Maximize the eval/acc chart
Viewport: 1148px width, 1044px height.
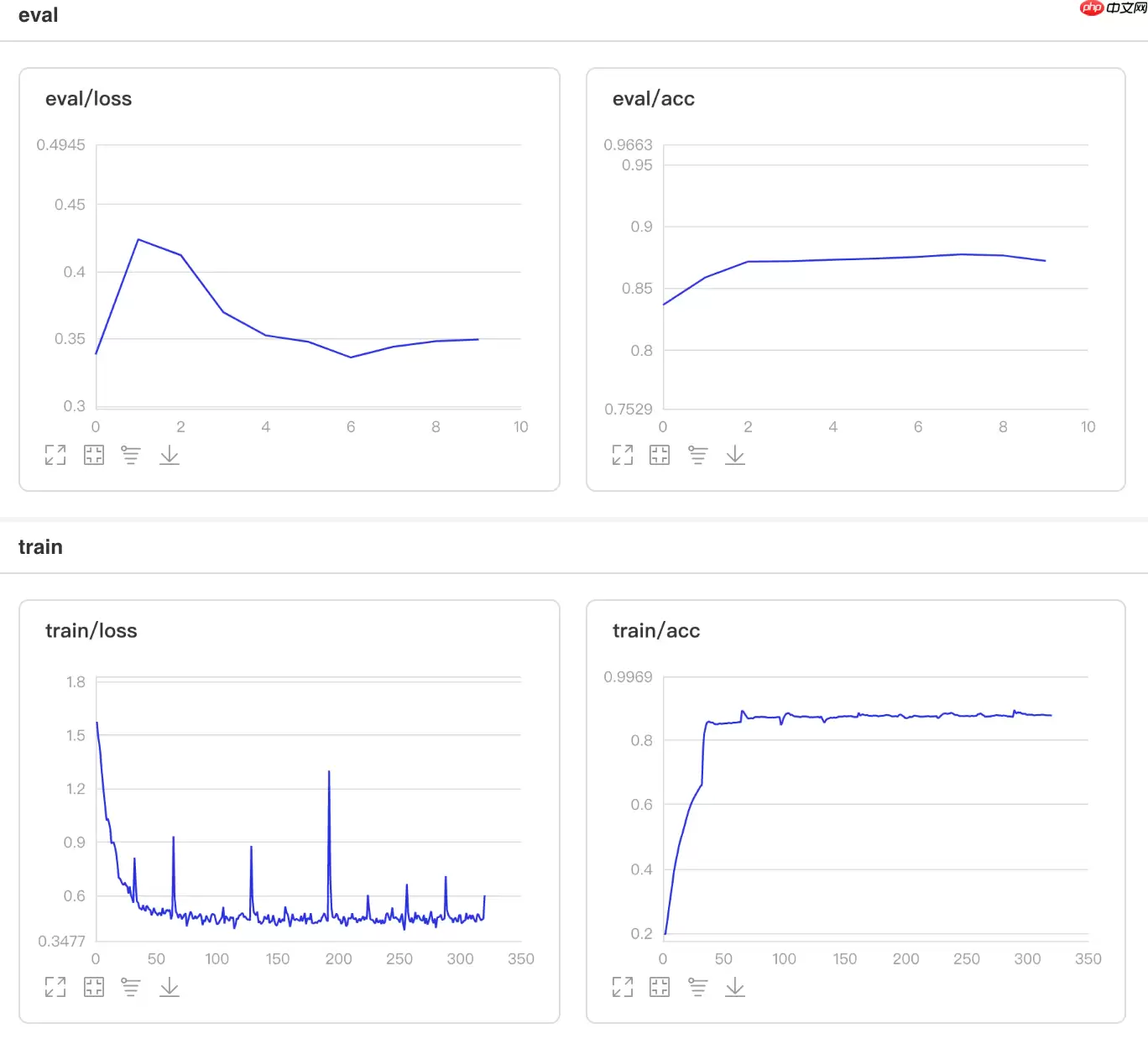point(623,455)
